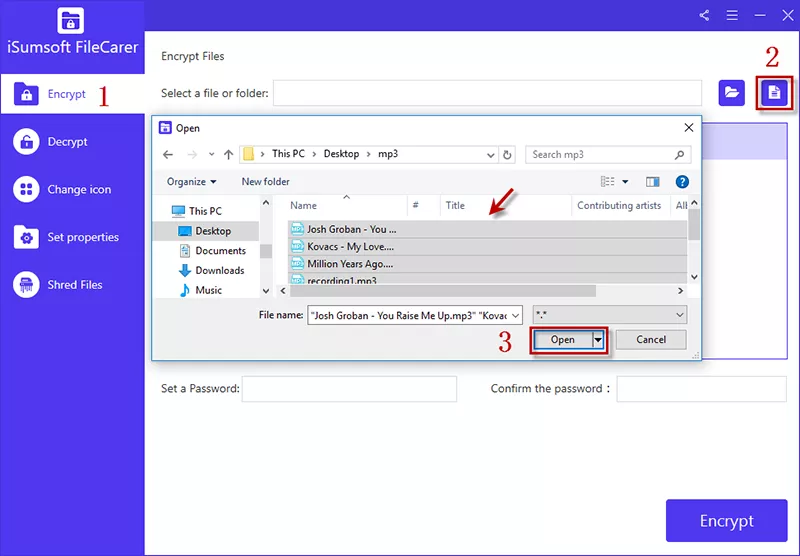Click the help question mark icon
The image size is (800, 556).
click(682, 182)
